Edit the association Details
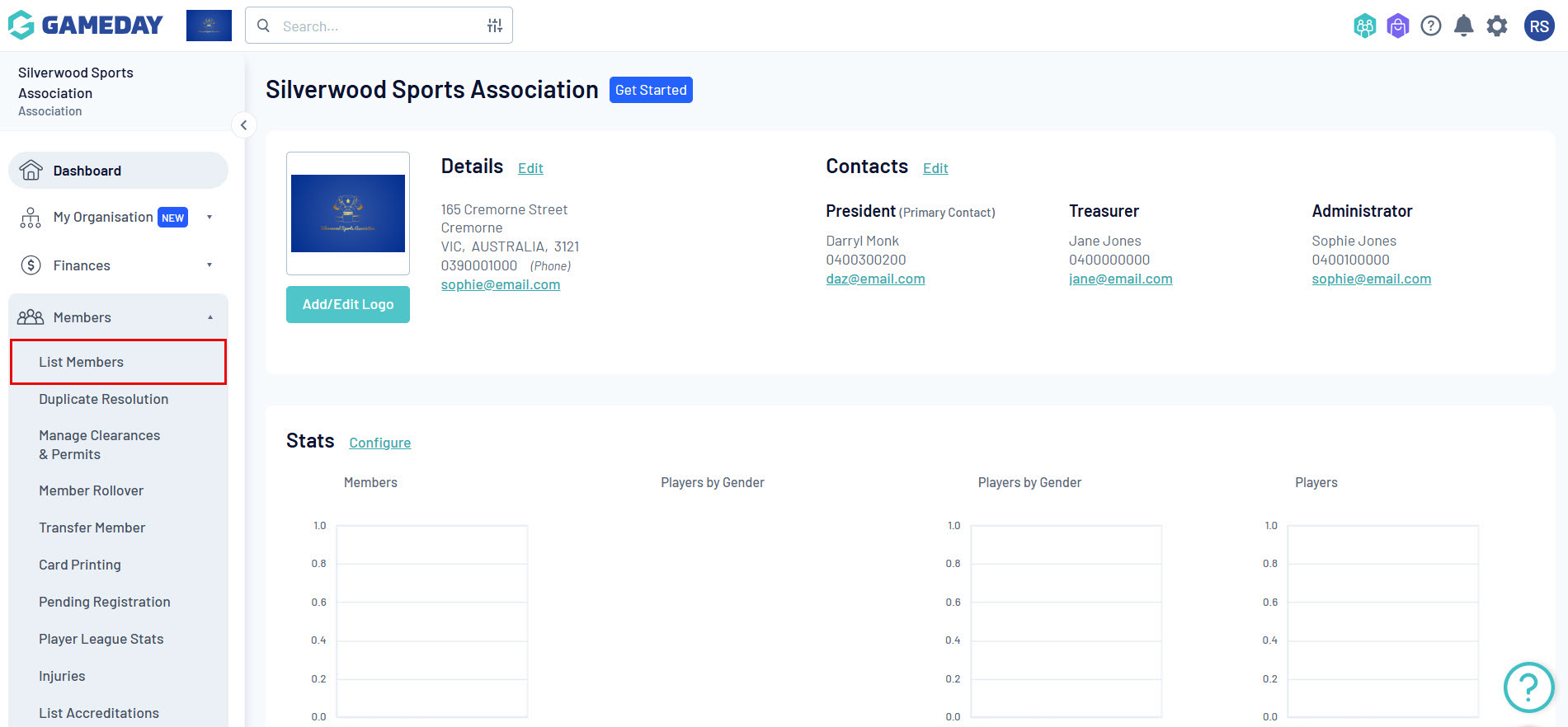The height and width of the screenshot is (727, 1568). [x=530, y=168]
